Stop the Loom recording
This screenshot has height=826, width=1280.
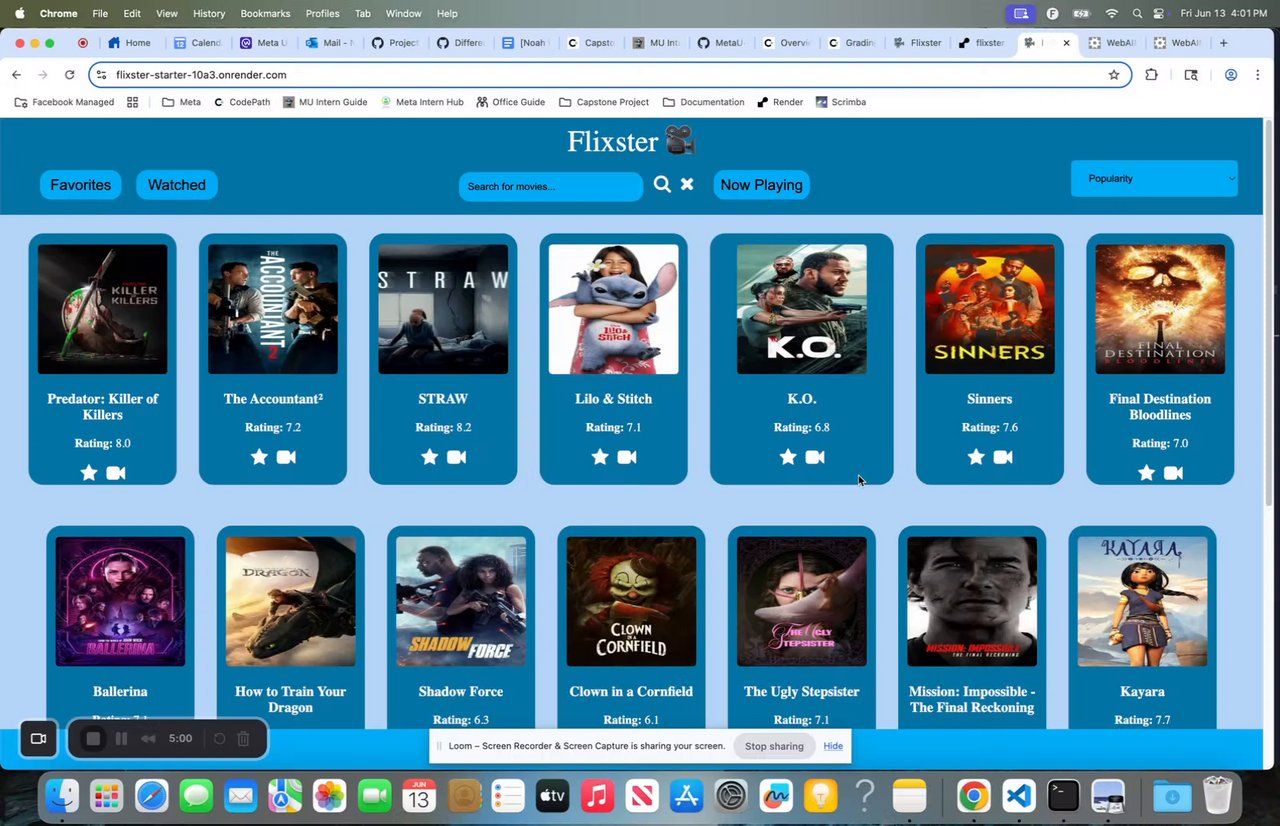(93, 739)
